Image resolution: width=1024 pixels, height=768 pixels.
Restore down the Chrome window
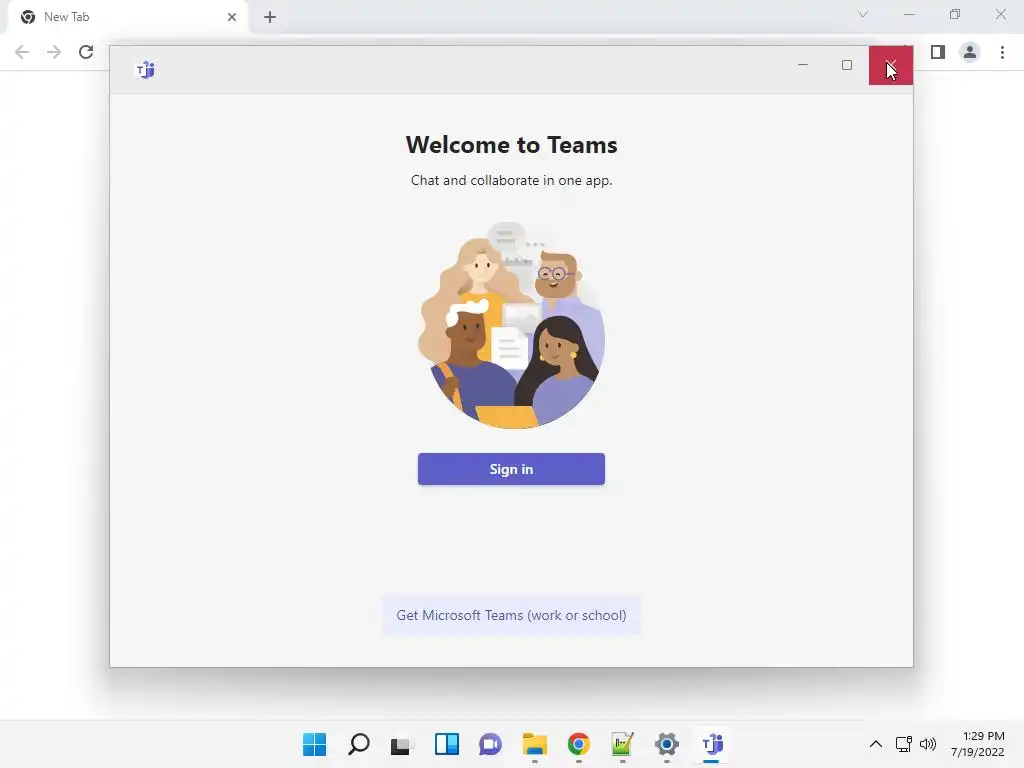[955, 14]
